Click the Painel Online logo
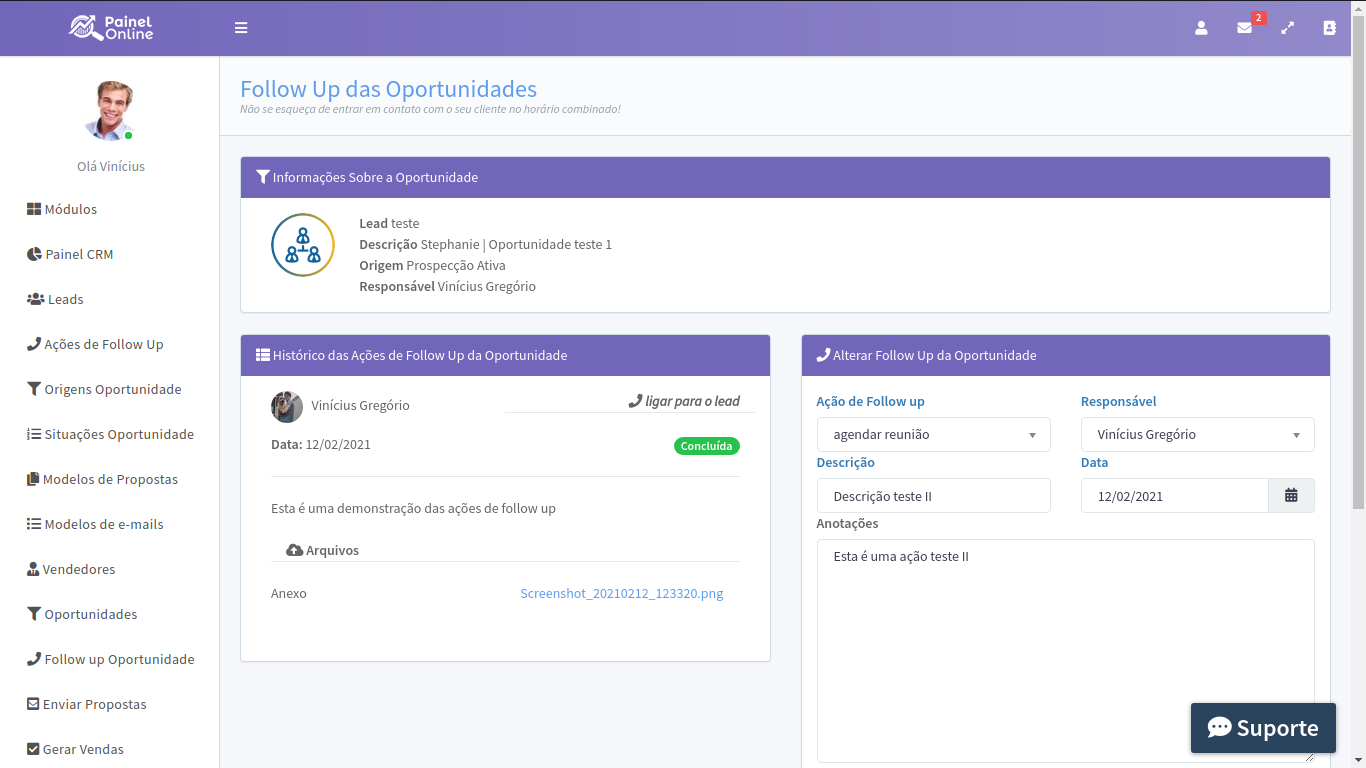This screenshot has height=768, width=1366. click(110, 28)
